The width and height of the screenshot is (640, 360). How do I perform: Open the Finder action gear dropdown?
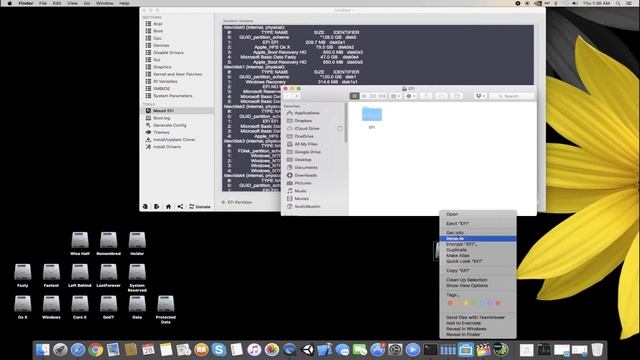tap(411, 96)
